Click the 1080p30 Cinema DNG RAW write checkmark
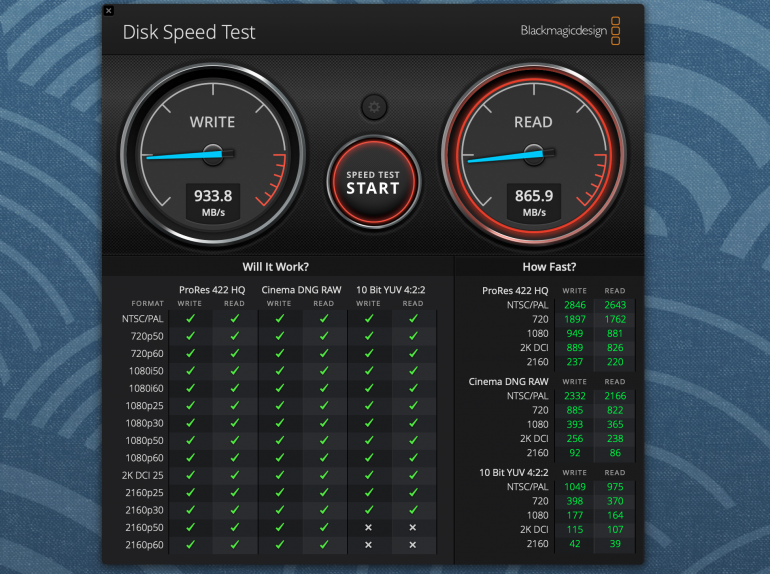The height and width of the screenshot is (574, 770). 279,423
